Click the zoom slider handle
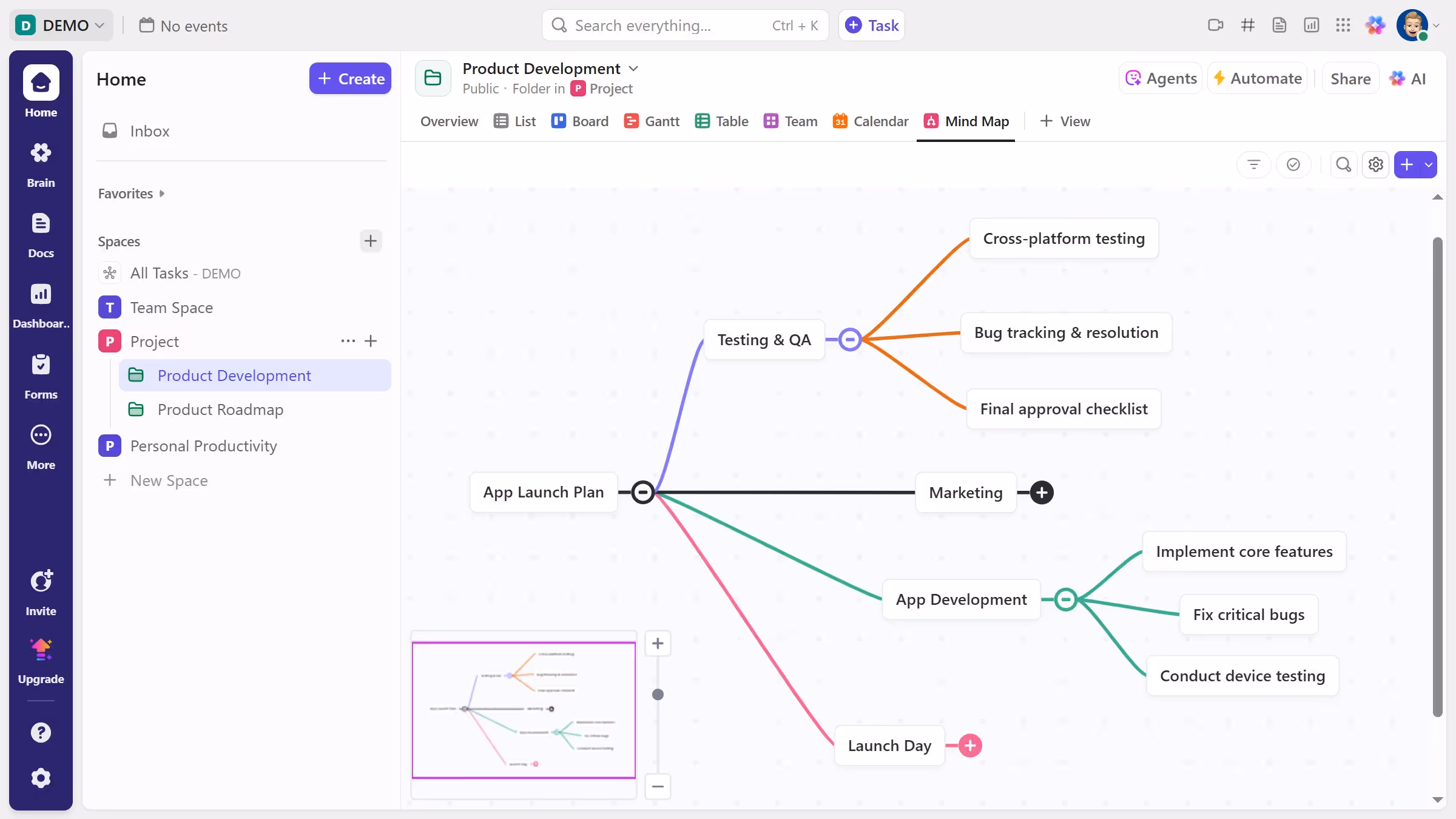Image resolution: width=1456 pixels, height=819 pixels. click(x=658, y=695)
